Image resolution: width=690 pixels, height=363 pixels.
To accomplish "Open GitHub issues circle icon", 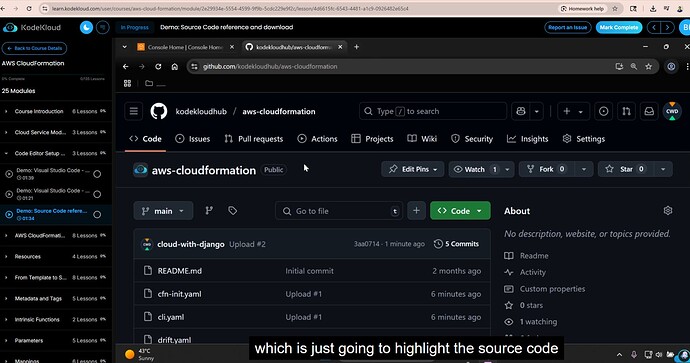I will (604, 111).
